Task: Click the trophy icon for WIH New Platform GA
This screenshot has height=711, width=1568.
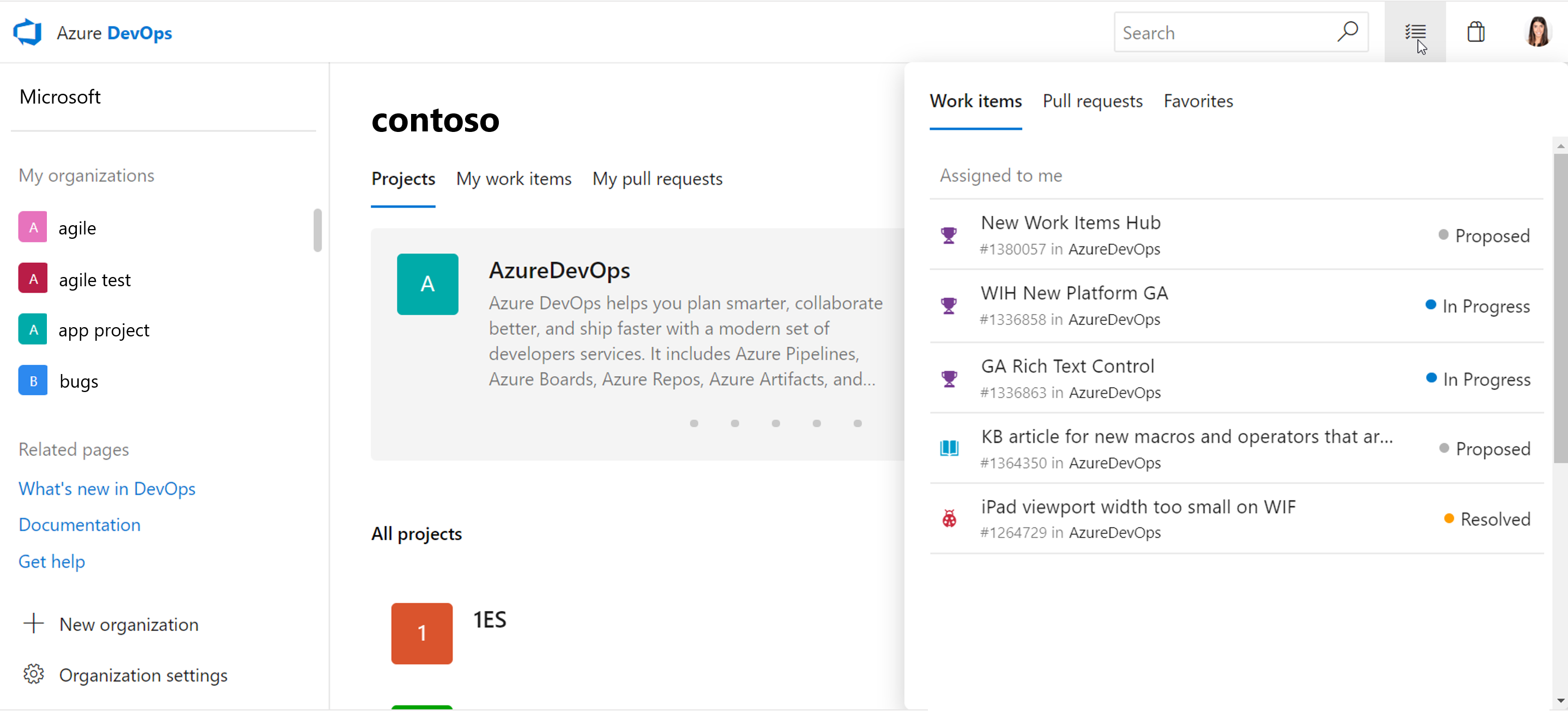Action: pos(949,305)
